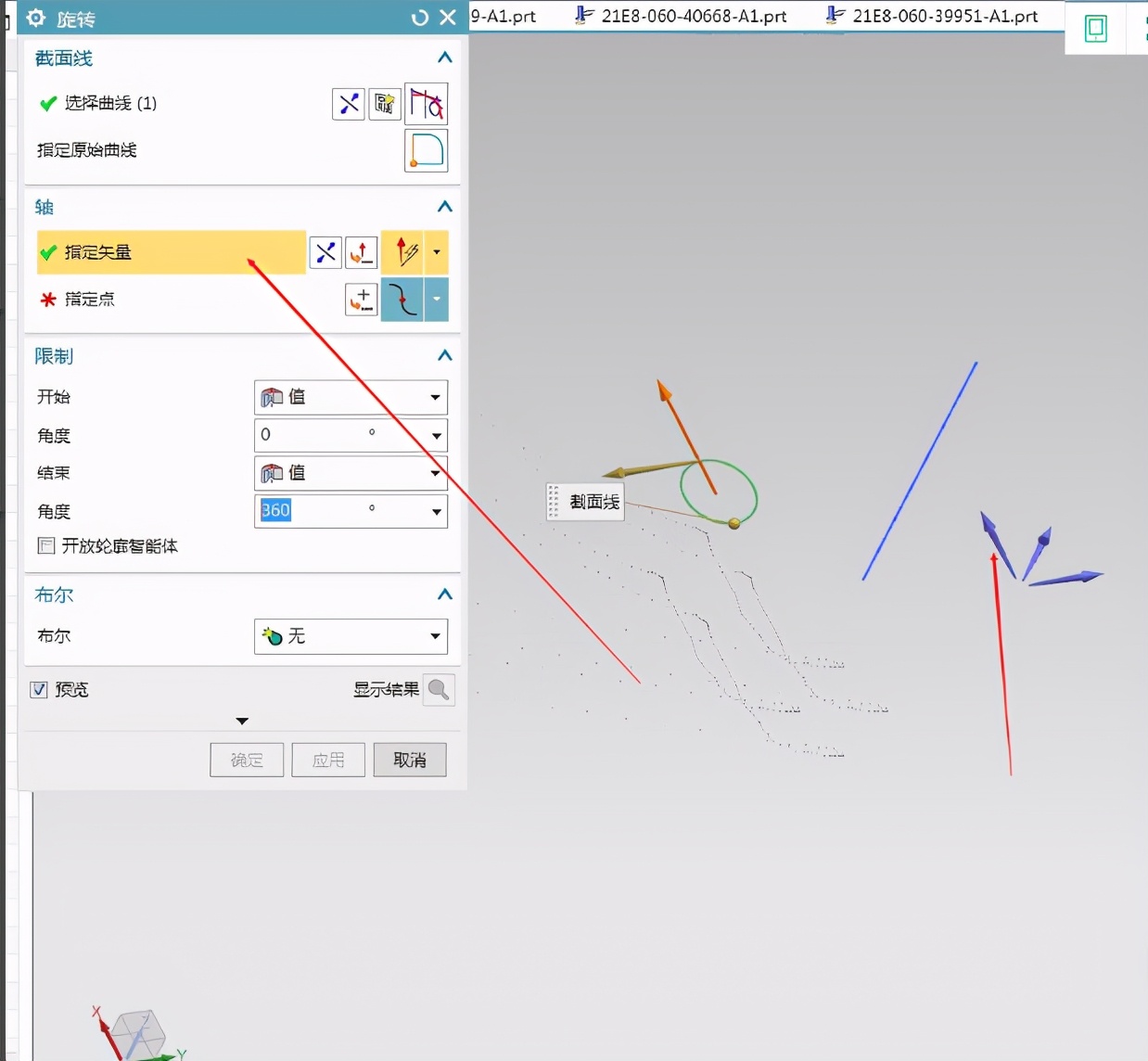Click the 取消 button
The height and width of the screenshot is (1061, 1148).
tap(410, 761)
